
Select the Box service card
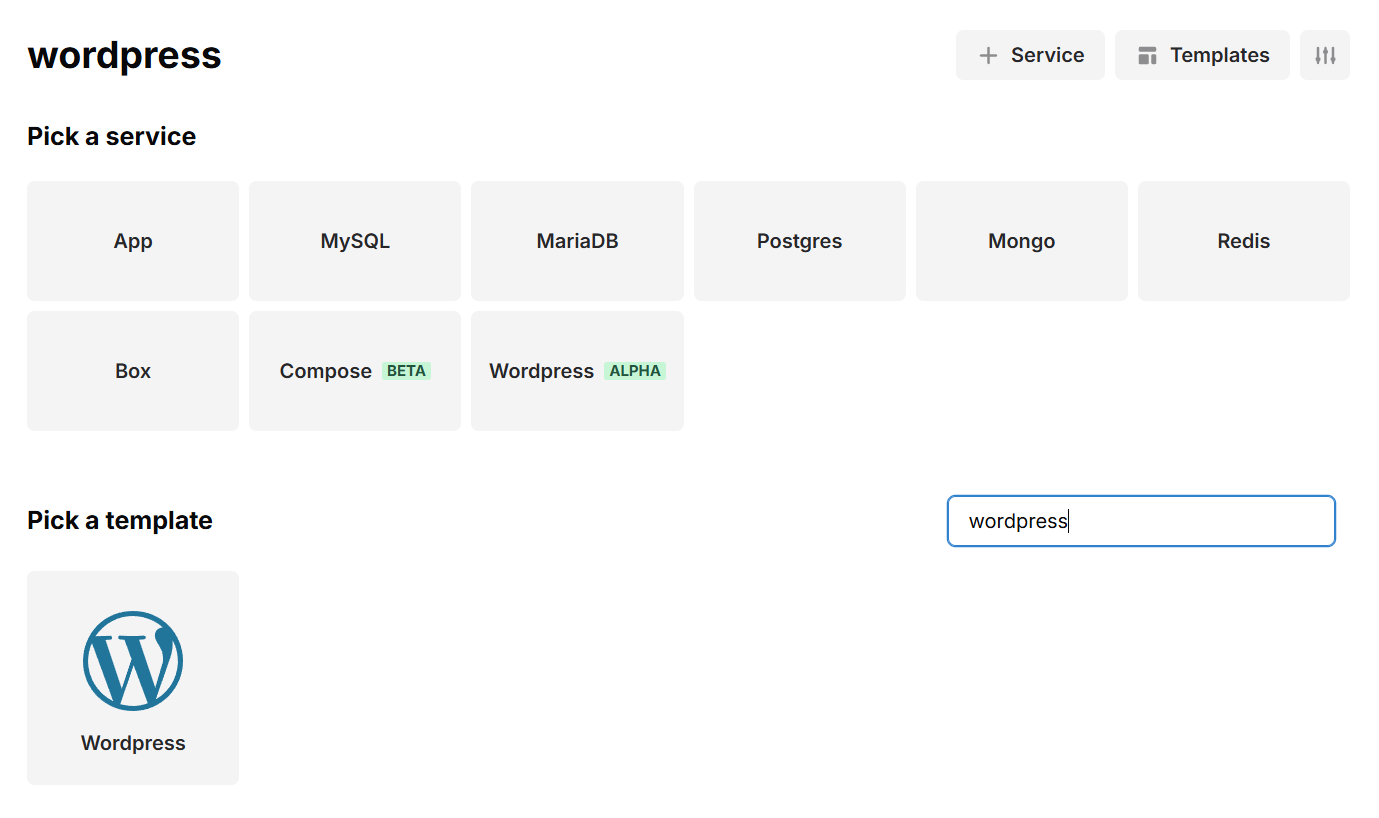[133, 371]
